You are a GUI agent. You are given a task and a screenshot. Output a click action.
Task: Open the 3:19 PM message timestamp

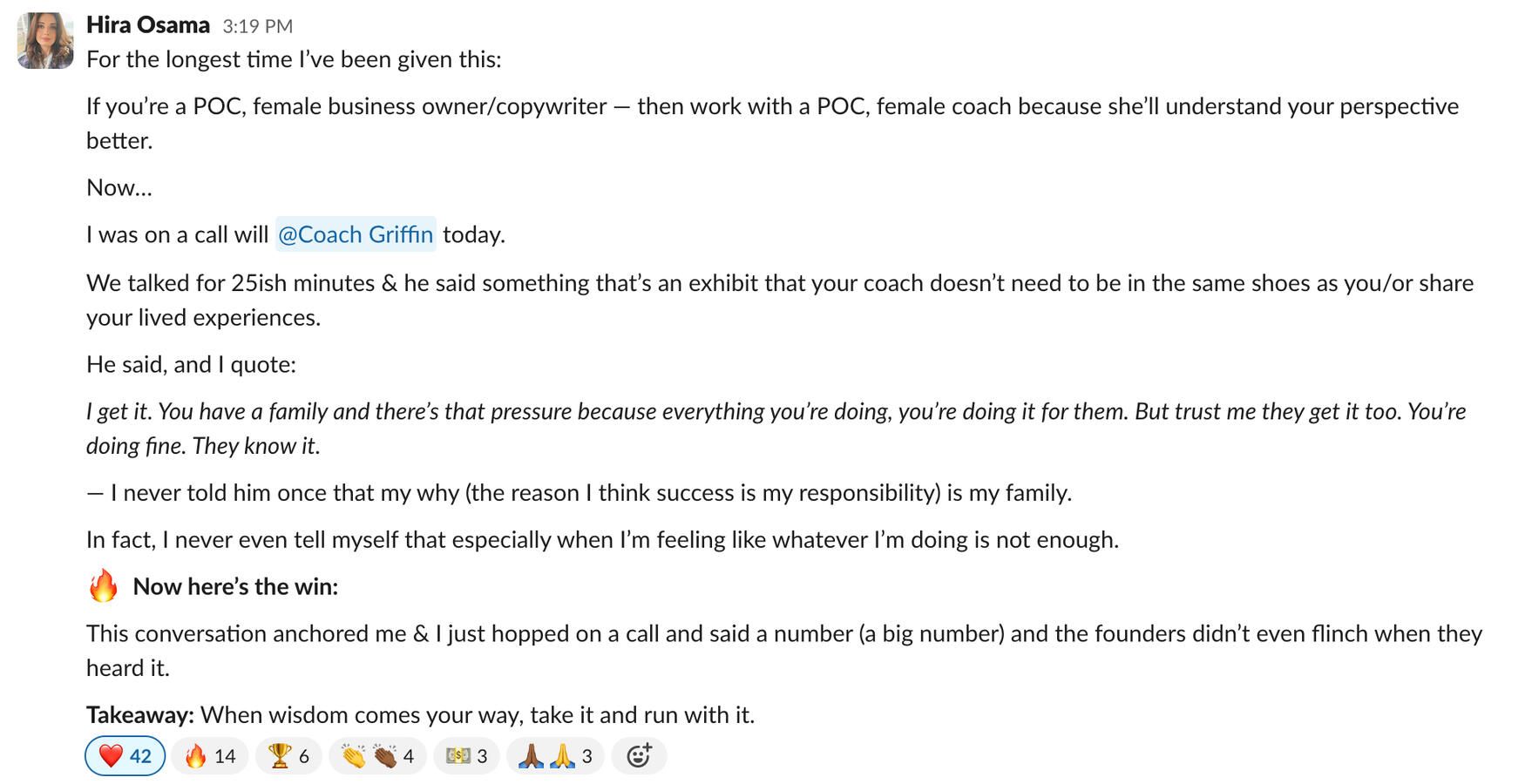click(257, 26)
